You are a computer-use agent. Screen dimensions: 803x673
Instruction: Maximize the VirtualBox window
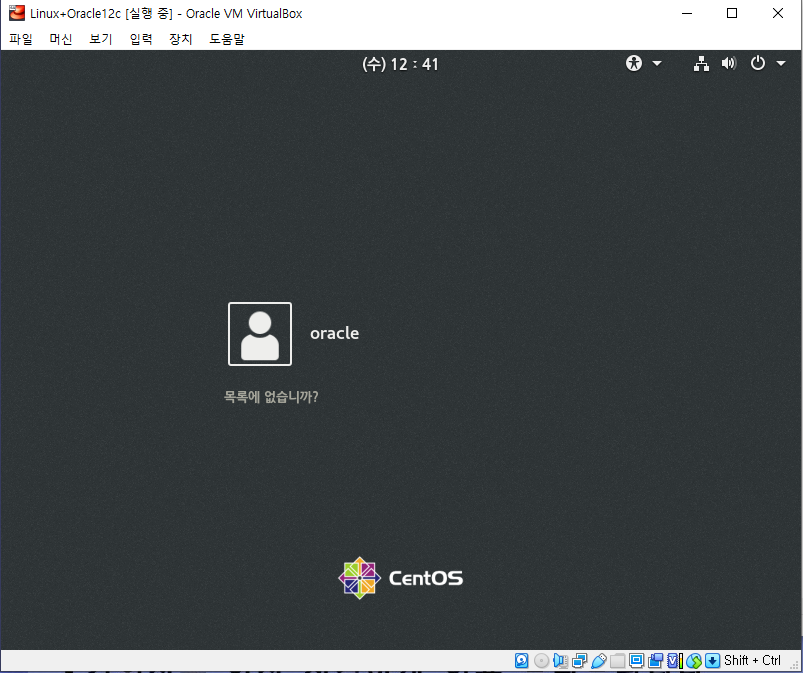[x=732, y=13]
